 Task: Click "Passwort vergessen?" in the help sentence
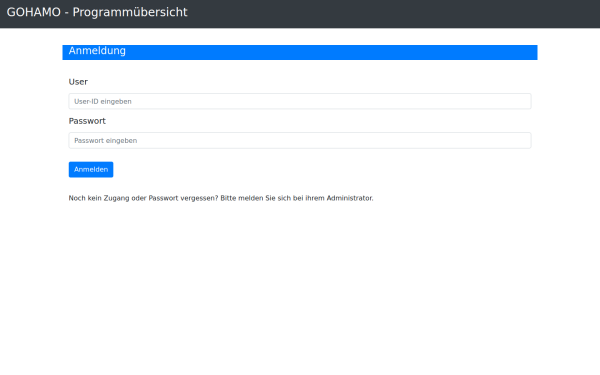[183, 198]
